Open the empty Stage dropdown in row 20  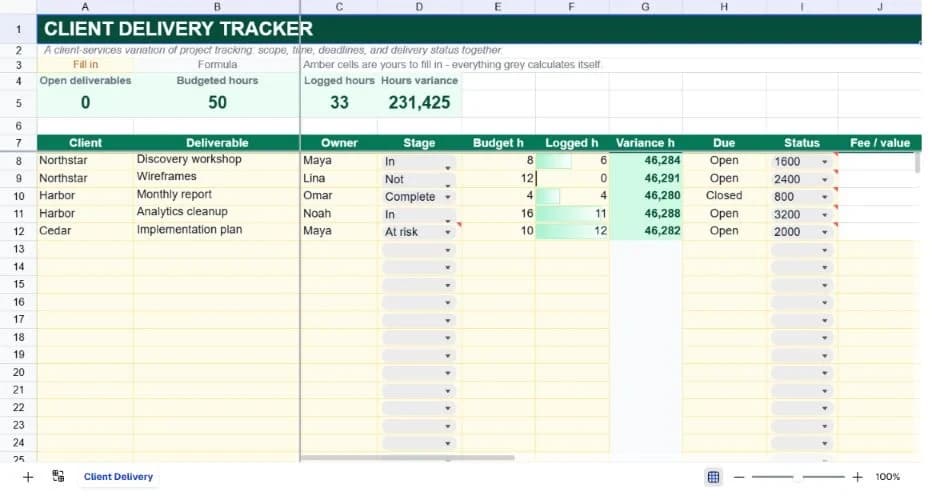419,373
